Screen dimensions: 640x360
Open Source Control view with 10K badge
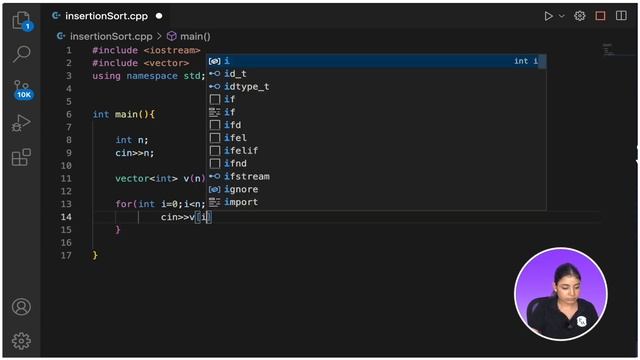[x=22, y=89]
